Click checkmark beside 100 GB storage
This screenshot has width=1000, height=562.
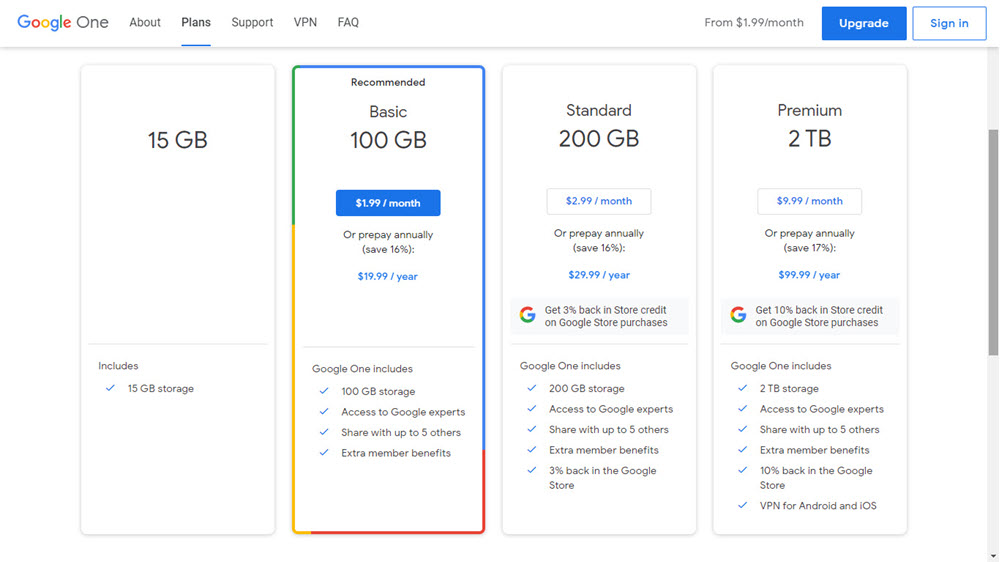click(x=324, y=391)
